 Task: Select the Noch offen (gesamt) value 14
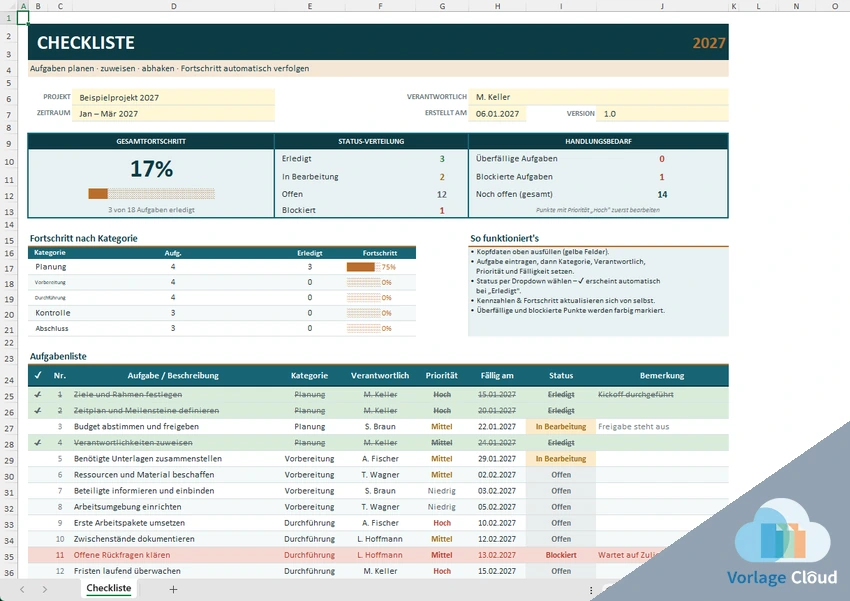662,195
